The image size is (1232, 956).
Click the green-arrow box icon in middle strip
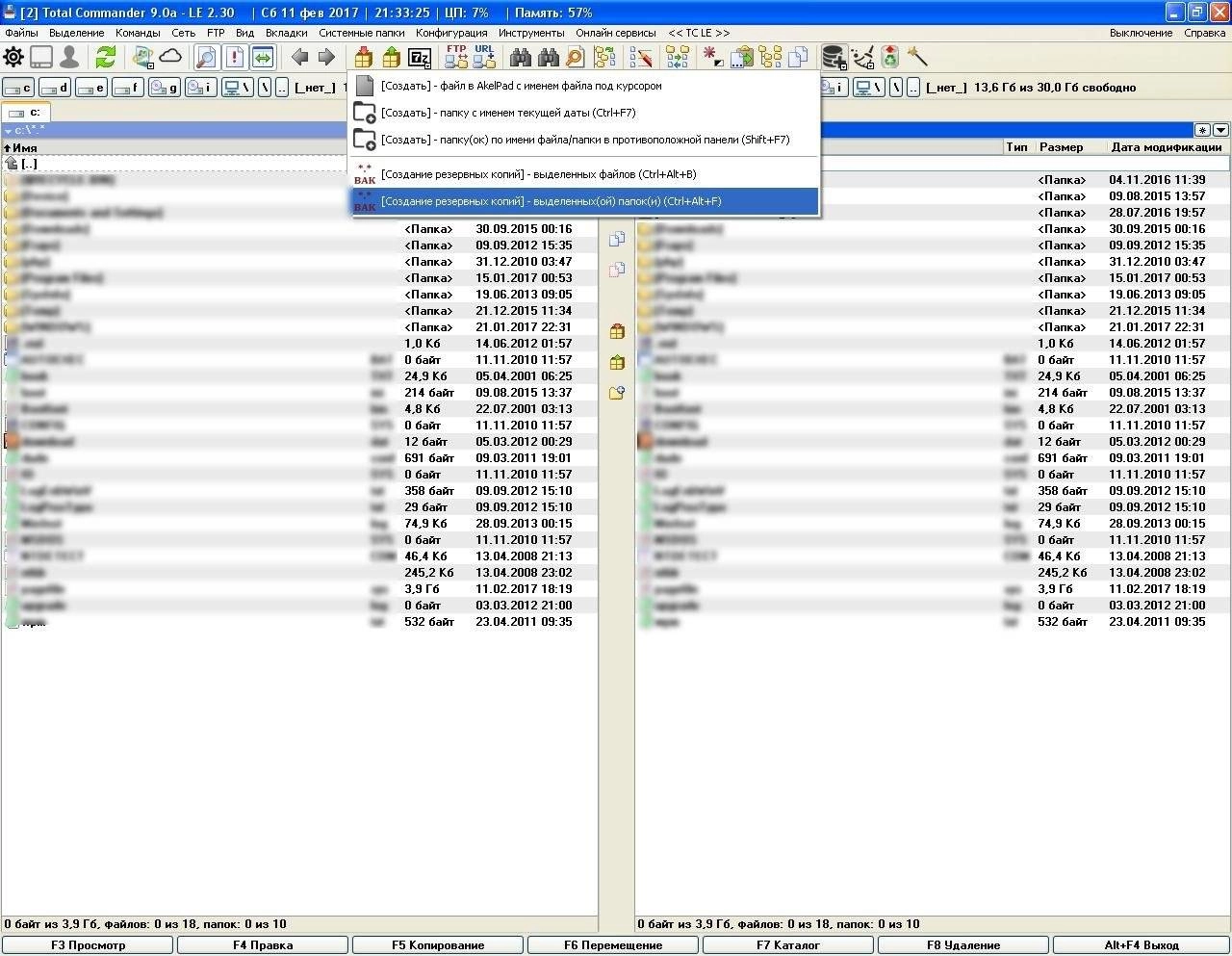click(x=617, y=362)
